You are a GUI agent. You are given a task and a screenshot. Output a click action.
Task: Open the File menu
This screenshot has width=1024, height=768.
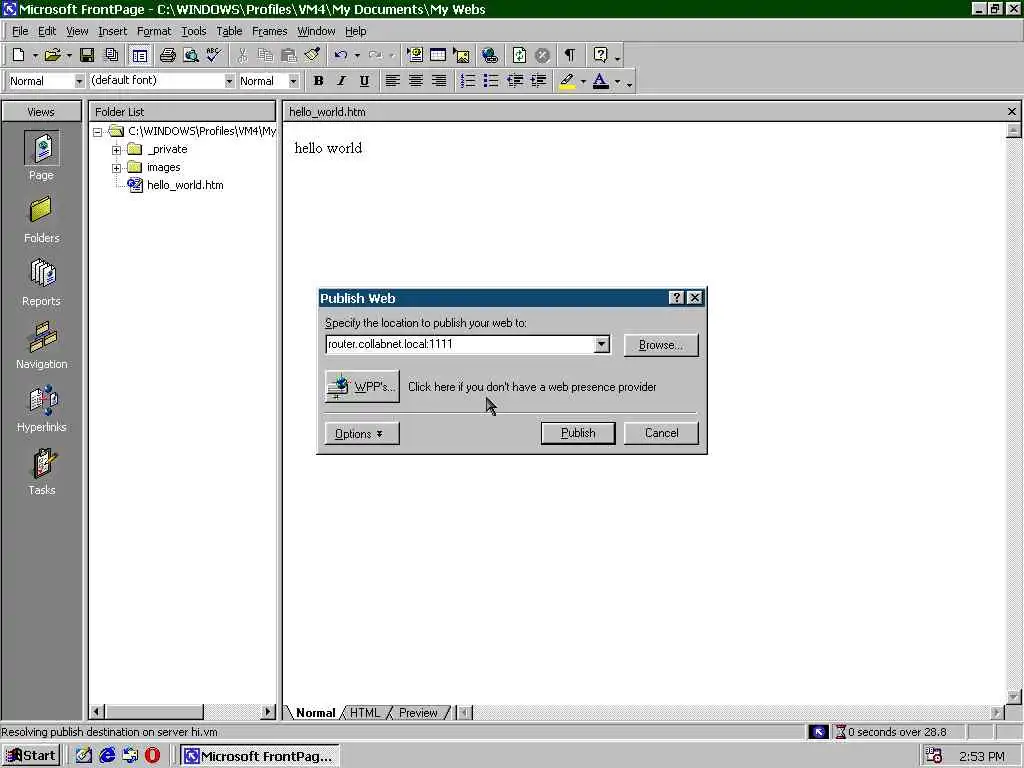[x=20, y=31]
